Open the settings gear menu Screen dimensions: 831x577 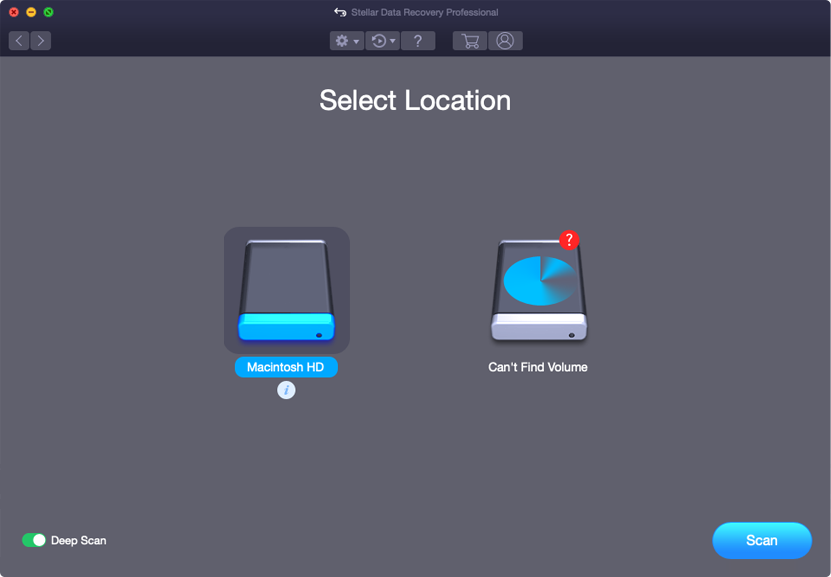[x=347, y=41]
